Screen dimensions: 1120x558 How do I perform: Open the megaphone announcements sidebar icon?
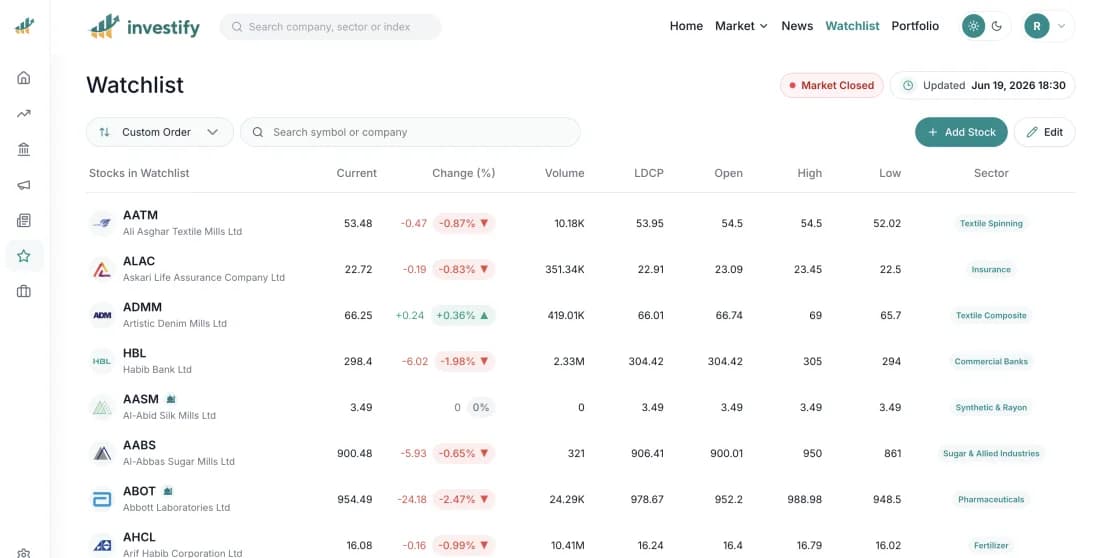click(24, 184)
